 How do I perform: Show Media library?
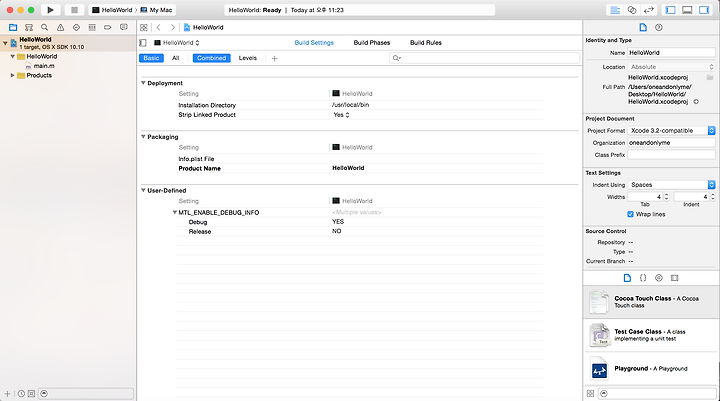point(675,278)
